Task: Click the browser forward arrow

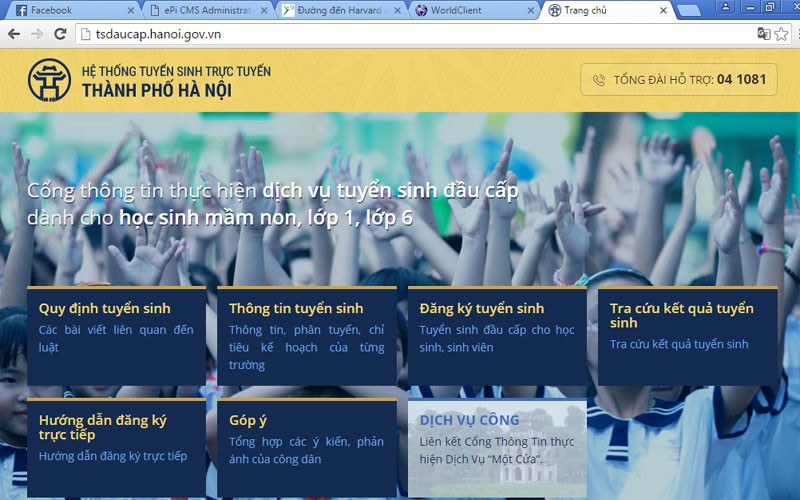Action: 36,33
